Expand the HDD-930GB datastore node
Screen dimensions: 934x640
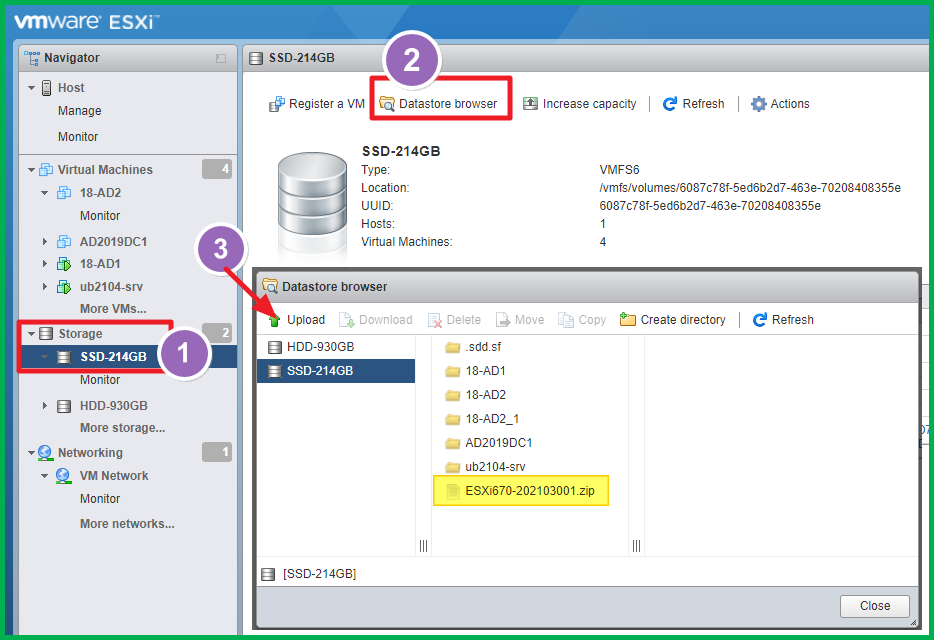point(45,406)
